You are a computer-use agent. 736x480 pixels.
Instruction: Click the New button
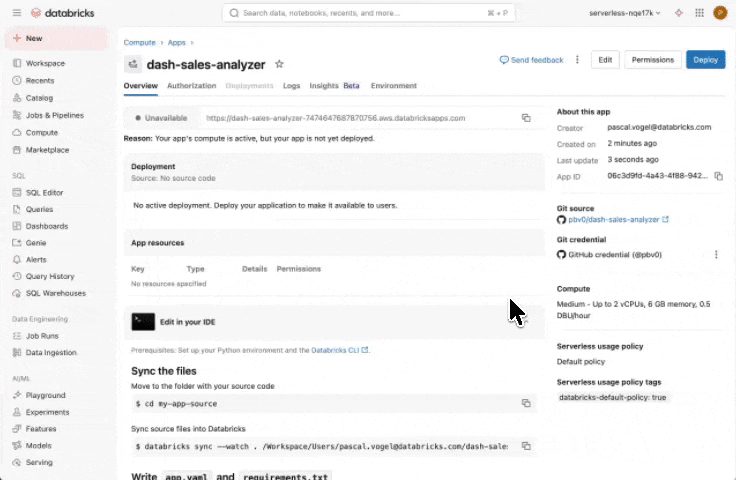tap(56, 38)
